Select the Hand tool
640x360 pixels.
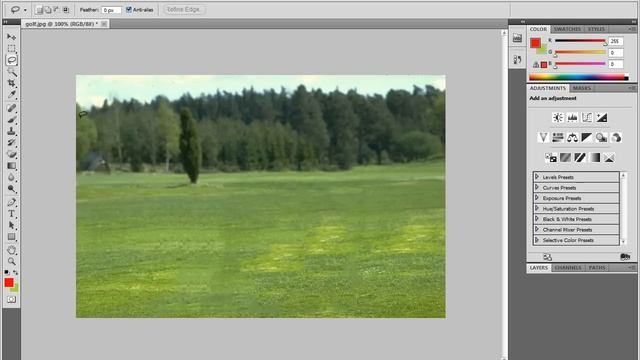point(11,250)
